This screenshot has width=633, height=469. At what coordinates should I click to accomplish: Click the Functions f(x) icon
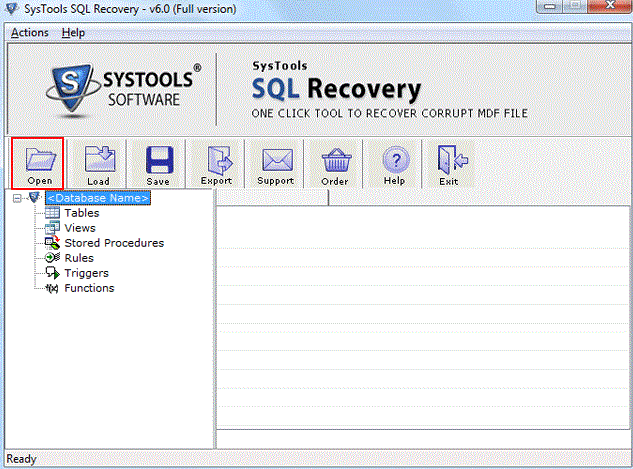[52, 288]
